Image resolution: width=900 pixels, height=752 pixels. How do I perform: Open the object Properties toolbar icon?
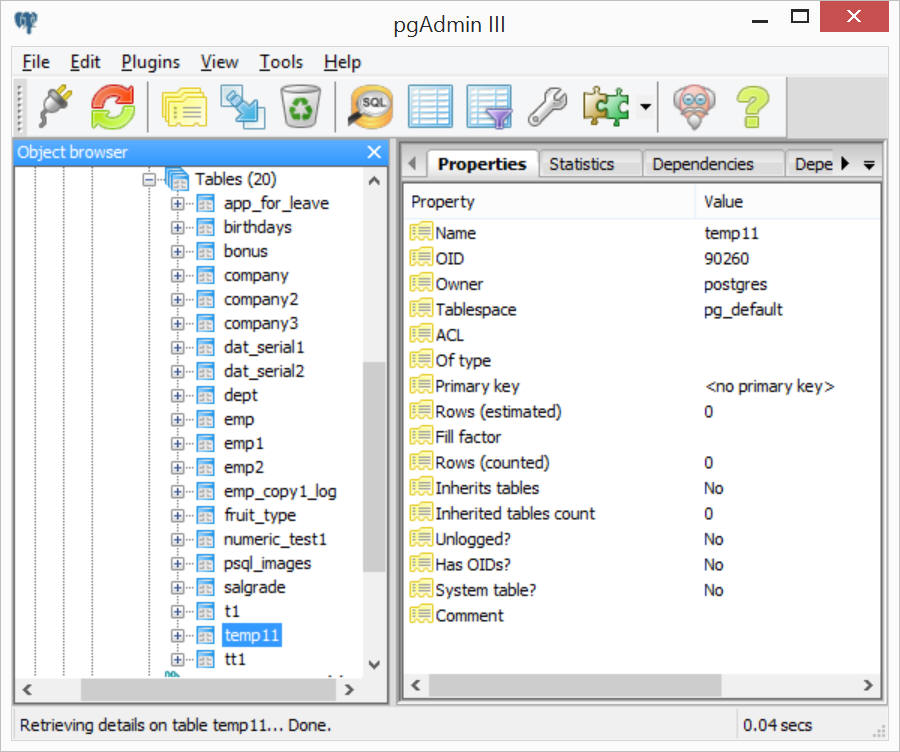[x=184, y=107]
